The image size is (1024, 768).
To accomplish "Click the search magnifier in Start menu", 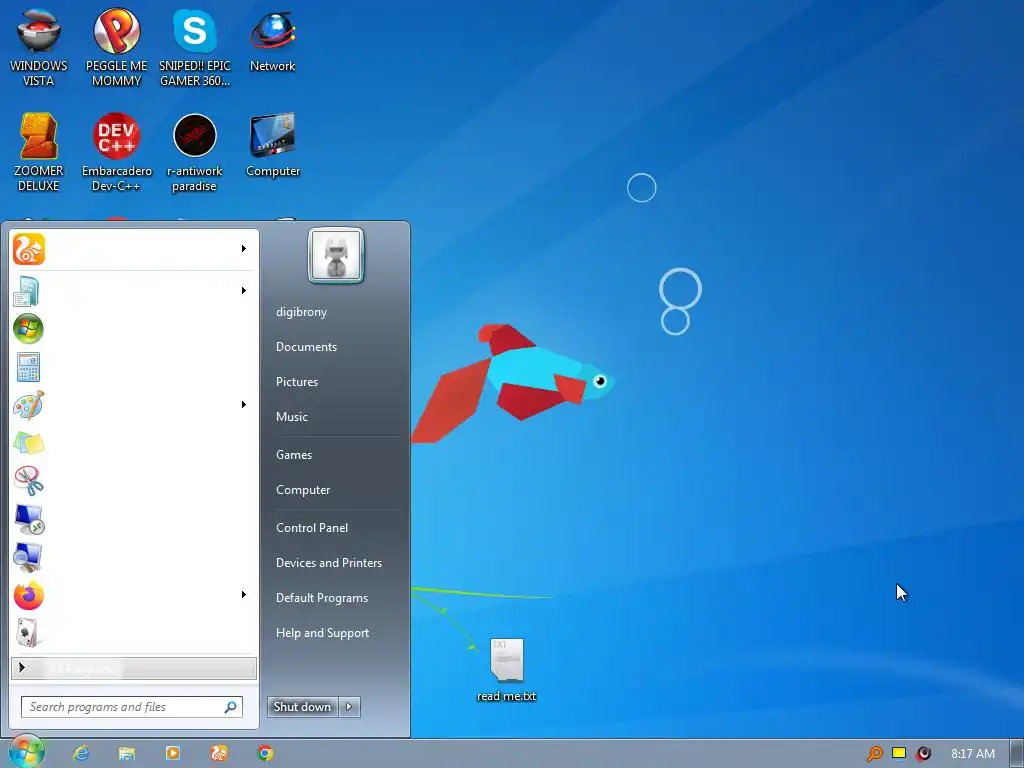I will click(231, 707).
